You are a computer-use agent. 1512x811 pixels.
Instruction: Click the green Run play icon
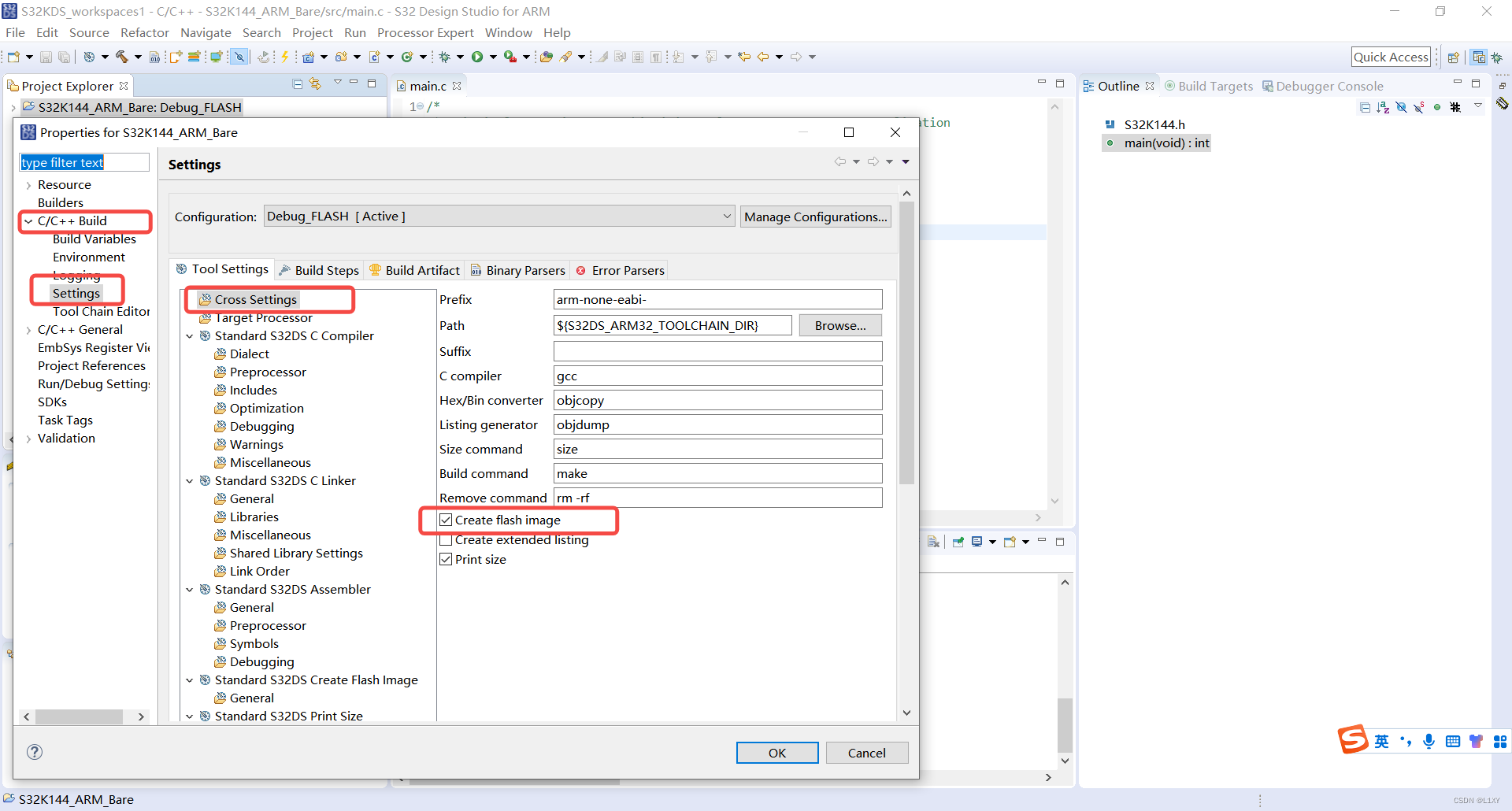[x=477, y=57]
